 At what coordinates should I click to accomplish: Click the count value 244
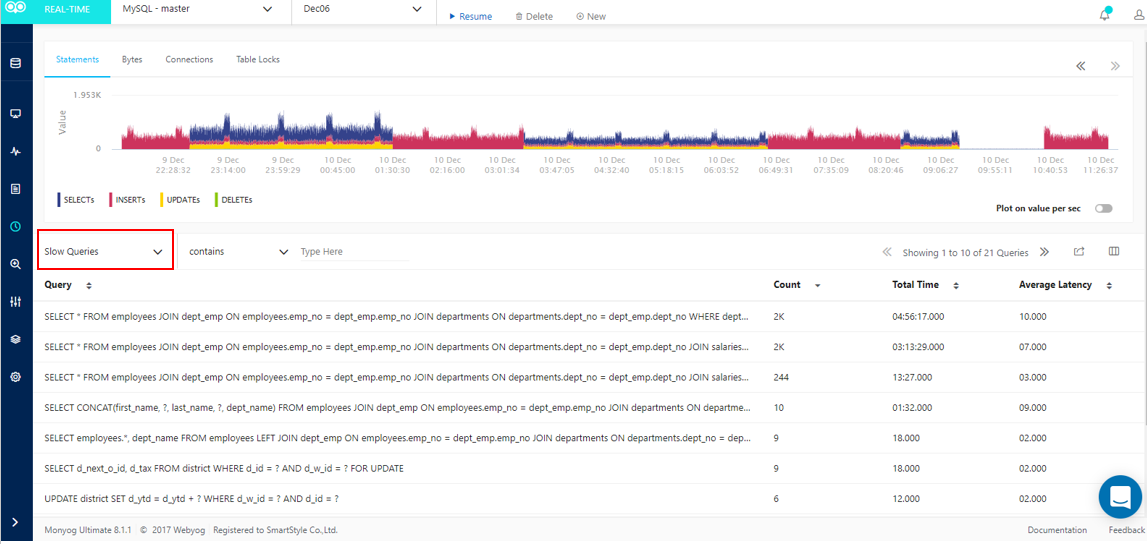point(781,377)
